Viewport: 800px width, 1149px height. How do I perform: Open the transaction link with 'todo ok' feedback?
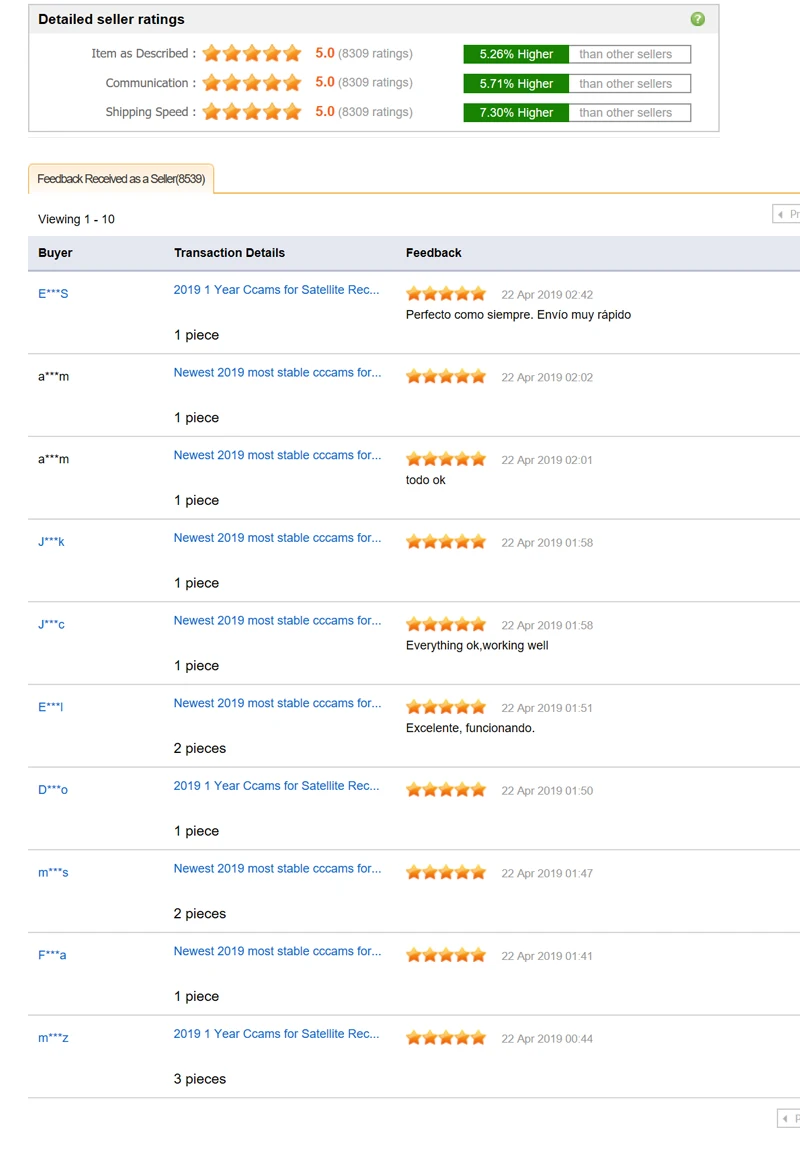click(277, 456)
